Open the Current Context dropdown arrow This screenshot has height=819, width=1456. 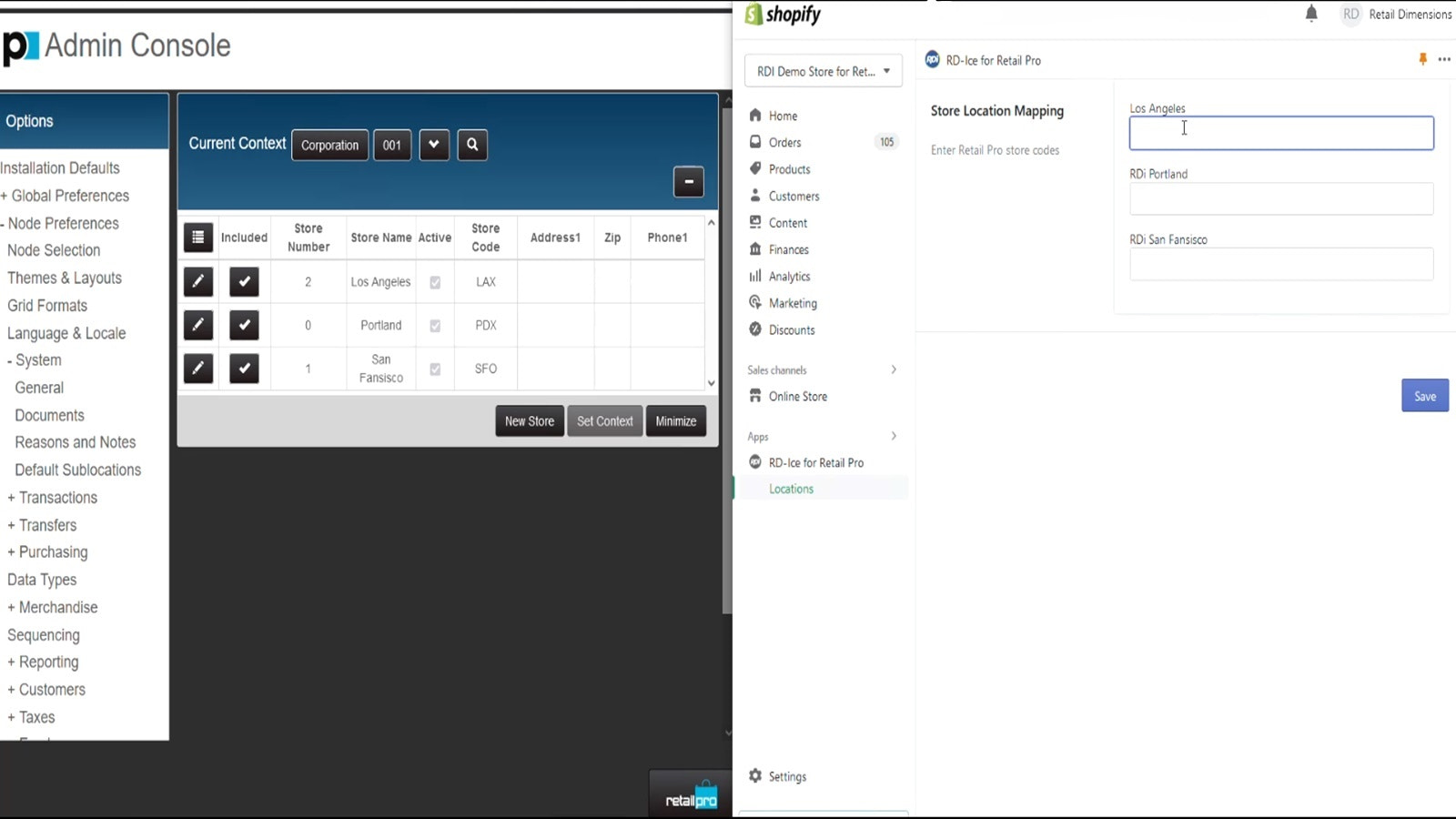tap(434, 144)
